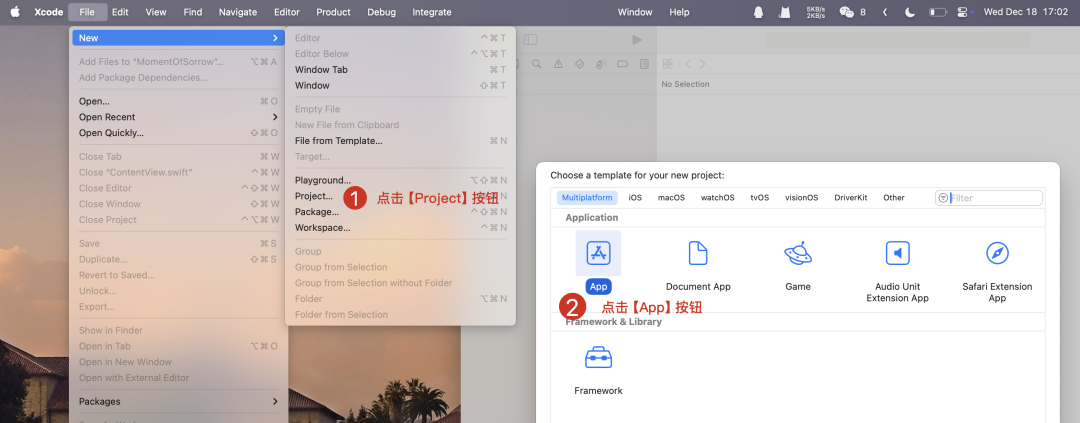
Task: Open the Navigate menu
Action: point(238,12)
